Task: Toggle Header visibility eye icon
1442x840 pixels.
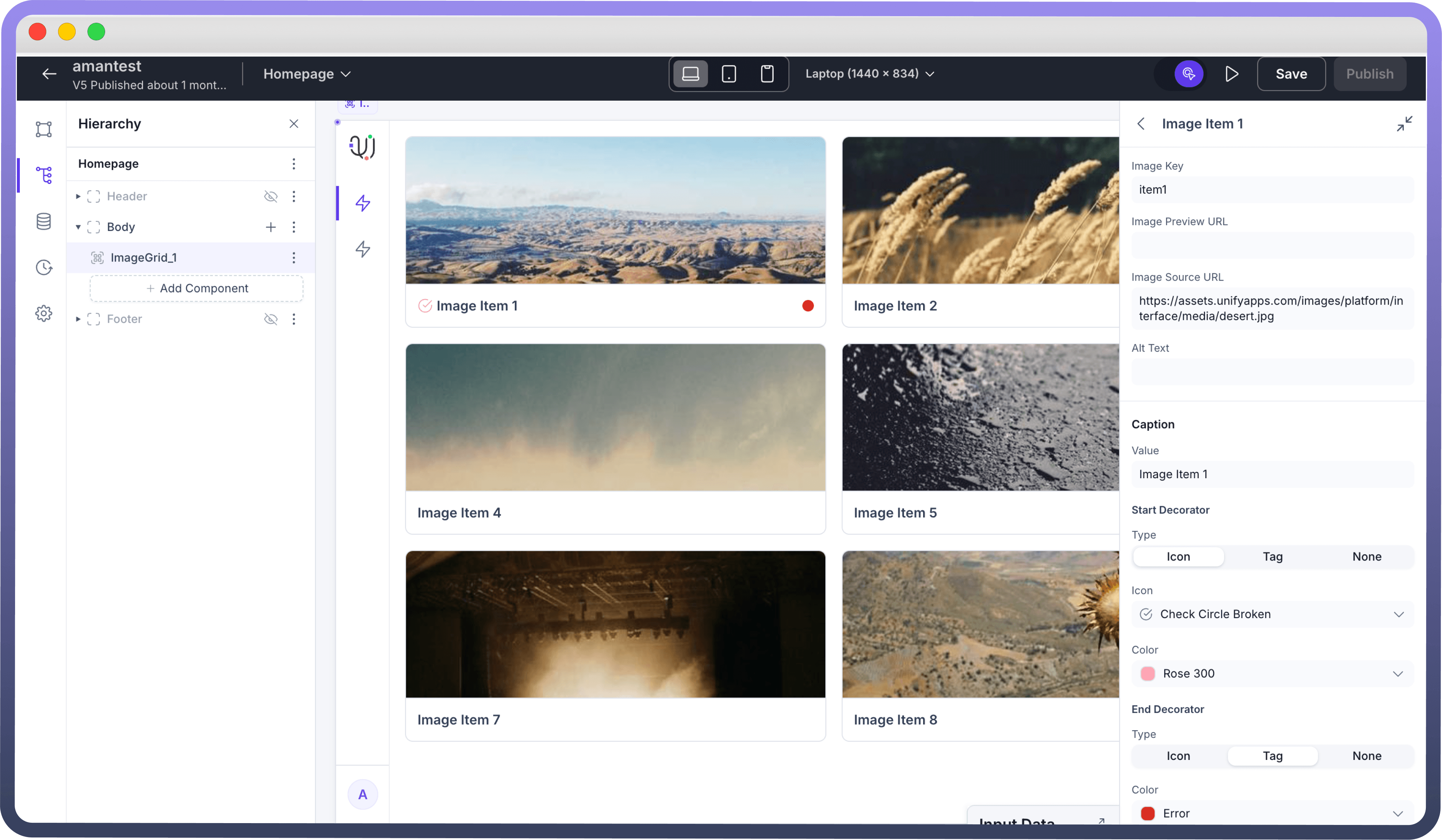Action: point(271,196)
